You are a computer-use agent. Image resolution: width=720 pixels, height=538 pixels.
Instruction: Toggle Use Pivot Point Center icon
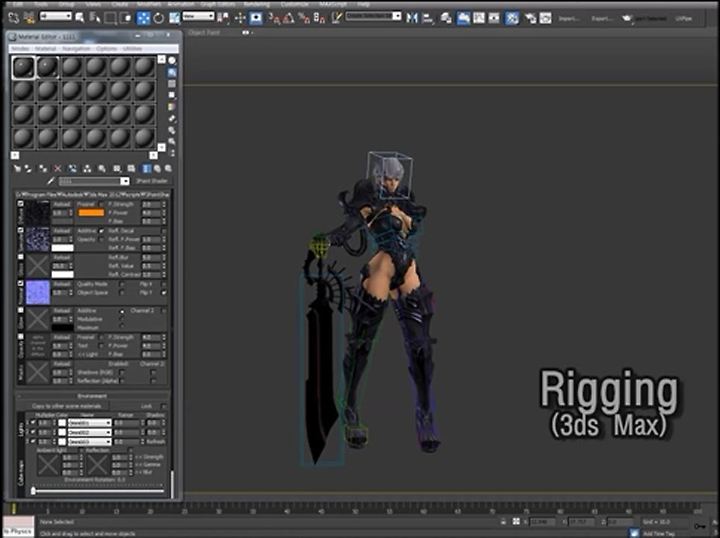click(x=224, y=18)
